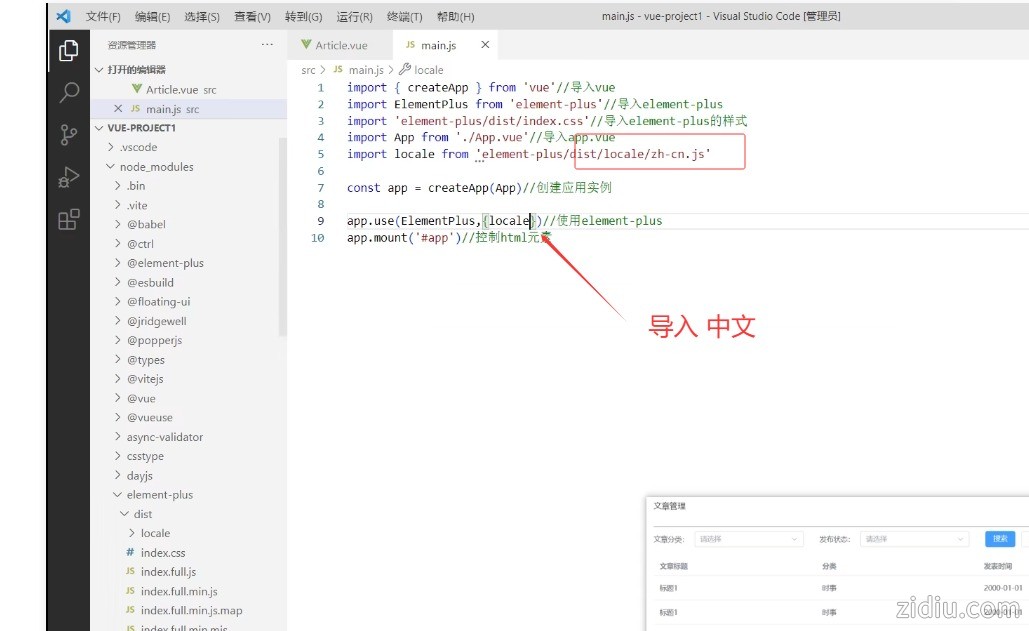Click the 搜索 button in preview

click(999, 539)
